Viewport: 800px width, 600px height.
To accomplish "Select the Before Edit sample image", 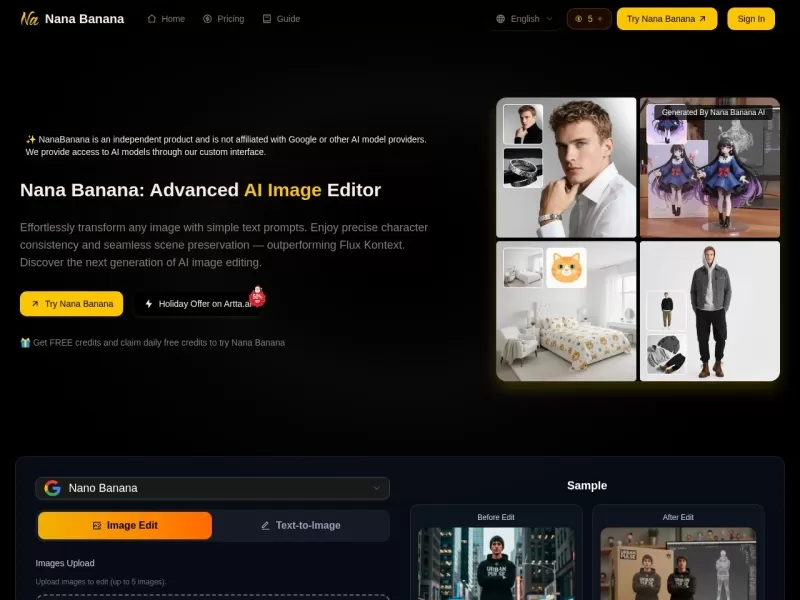I will 496,563.
